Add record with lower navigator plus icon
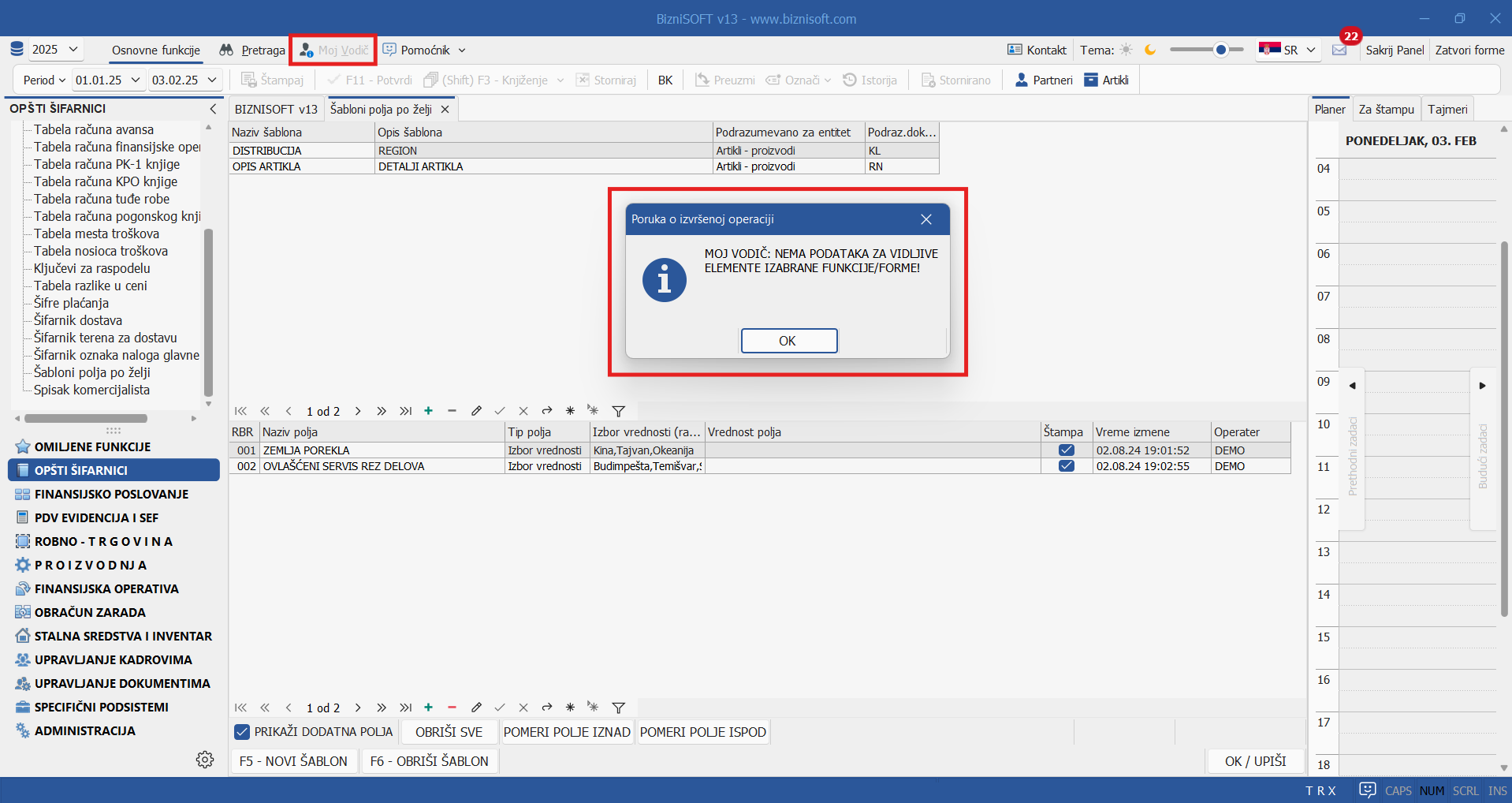This screenshot has width=1512, height=803. click(428, 708)
